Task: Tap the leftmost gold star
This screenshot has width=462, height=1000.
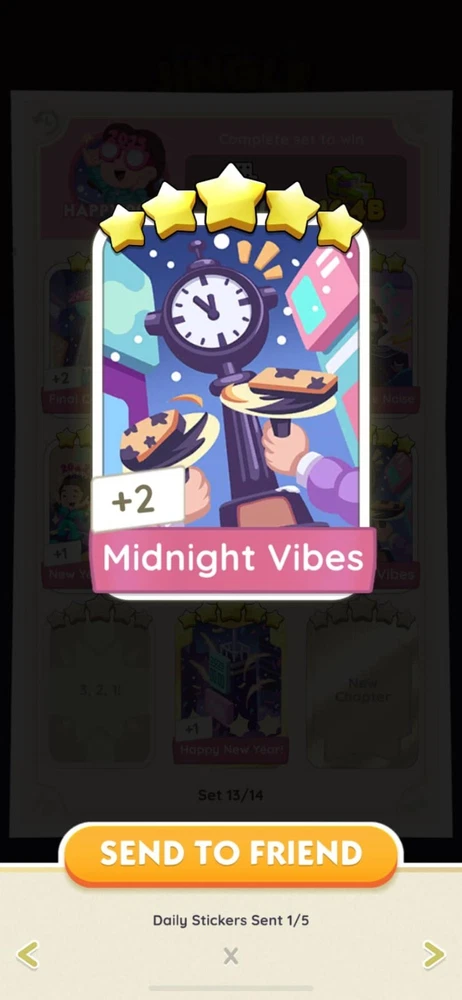Action: click(x=124, y=227)
